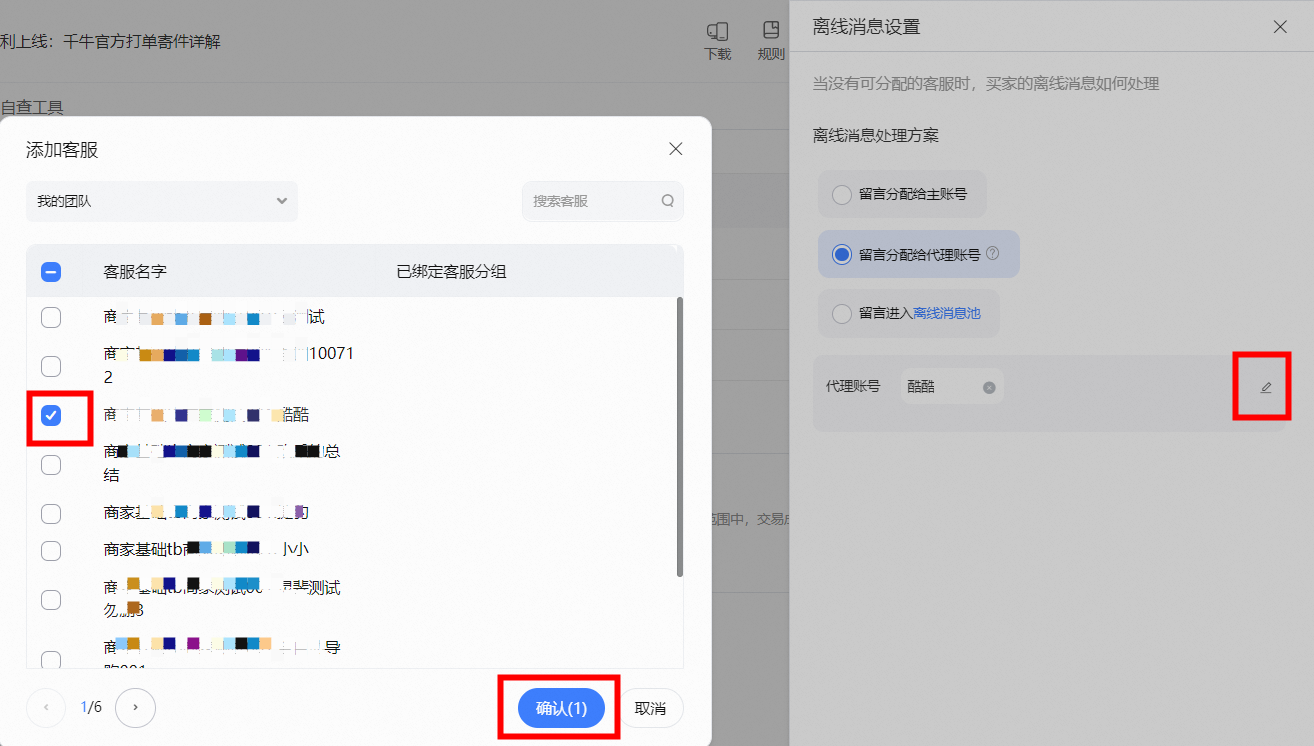Close the 添加客服 dialog
The image size is (1314, 746).
(x=676, y=149)
